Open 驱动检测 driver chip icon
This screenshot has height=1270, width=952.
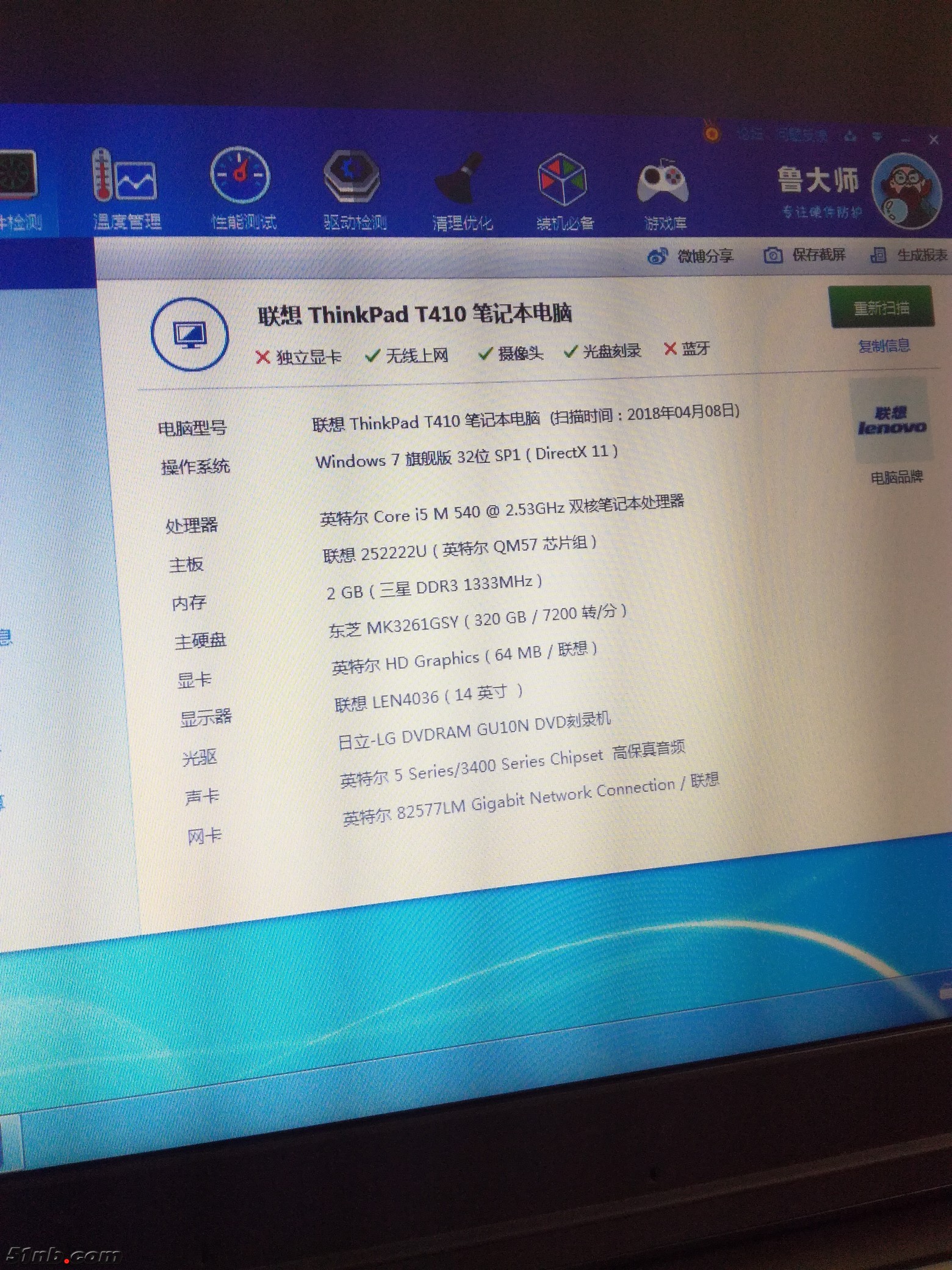[x=352, y=177]
